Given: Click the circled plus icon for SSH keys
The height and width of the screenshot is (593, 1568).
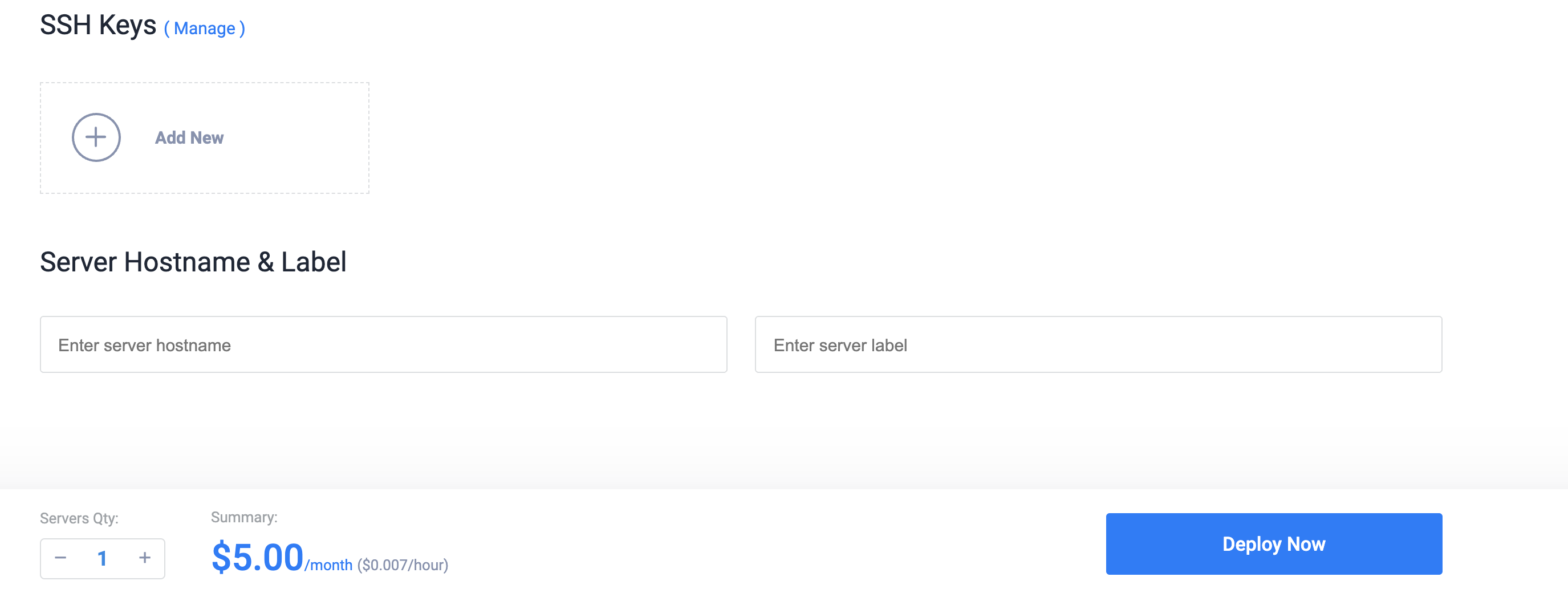Looking at the screenshot, I should [96, 137].
